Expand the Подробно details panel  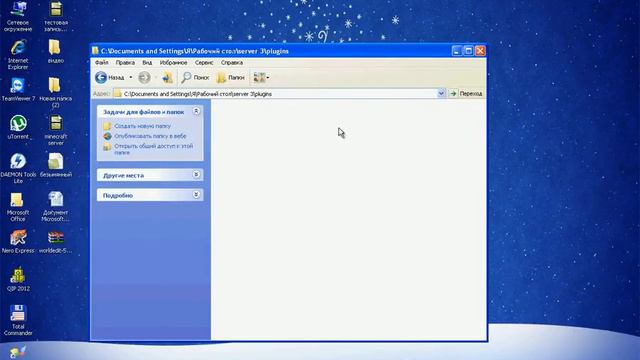[x=196, y=195]
